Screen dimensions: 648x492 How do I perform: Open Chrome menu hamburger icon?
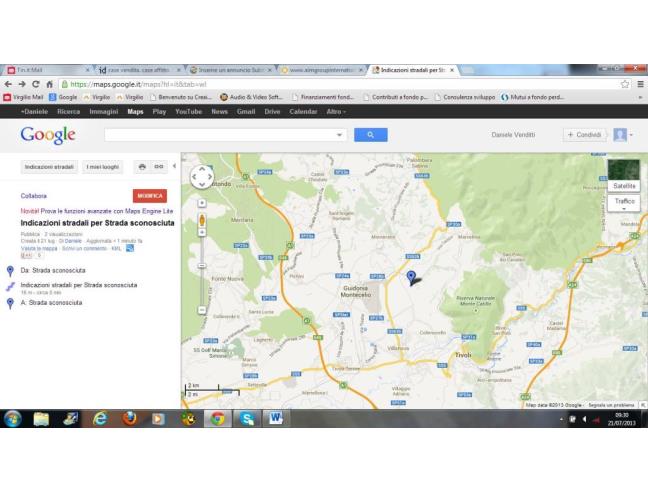pyautogui.click(x=639, y=84)
